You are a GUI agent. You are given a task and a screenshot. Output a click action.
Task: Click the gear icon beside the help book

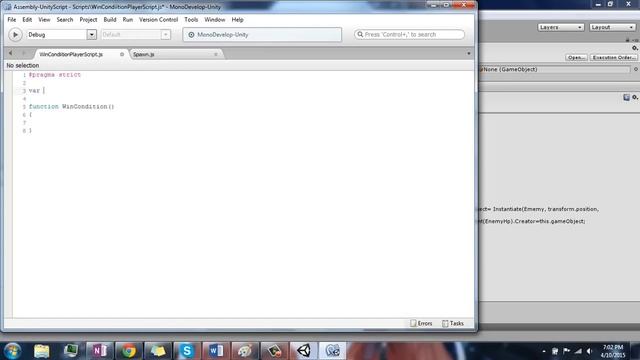[x=635, y=97]
